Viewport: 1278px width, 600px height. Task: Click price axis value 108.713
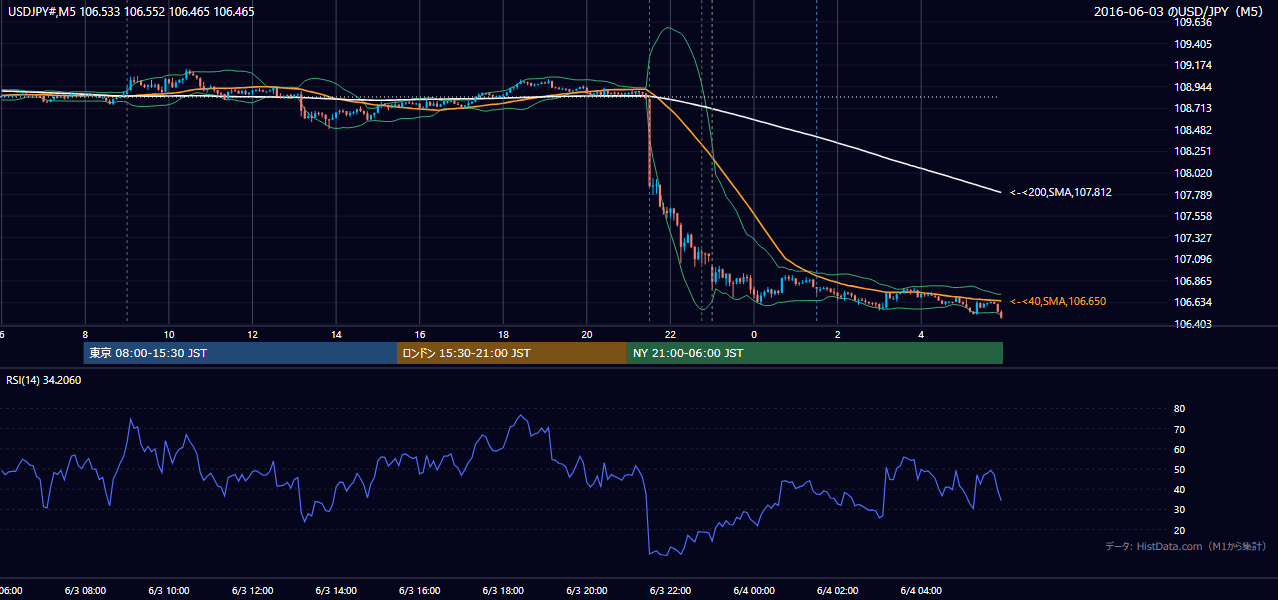click(1193, 108)
